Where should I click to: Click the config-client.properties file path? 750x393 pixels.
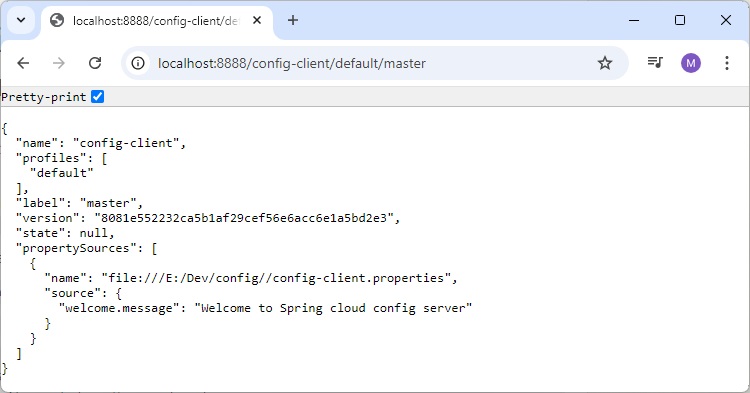pos(276,278)
